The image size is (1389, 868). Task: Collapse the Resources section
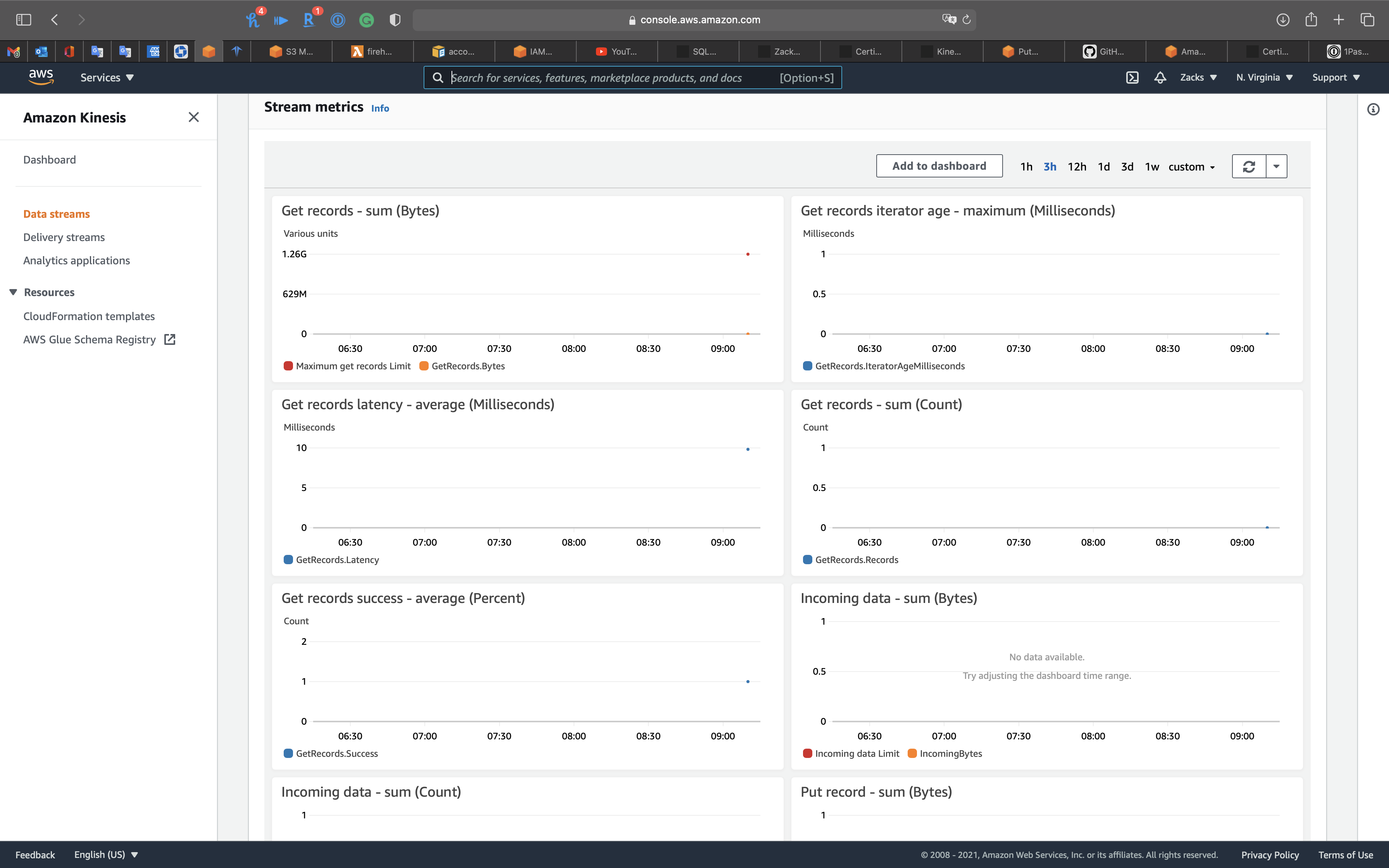pyautogui.click(x=13, y=292)
